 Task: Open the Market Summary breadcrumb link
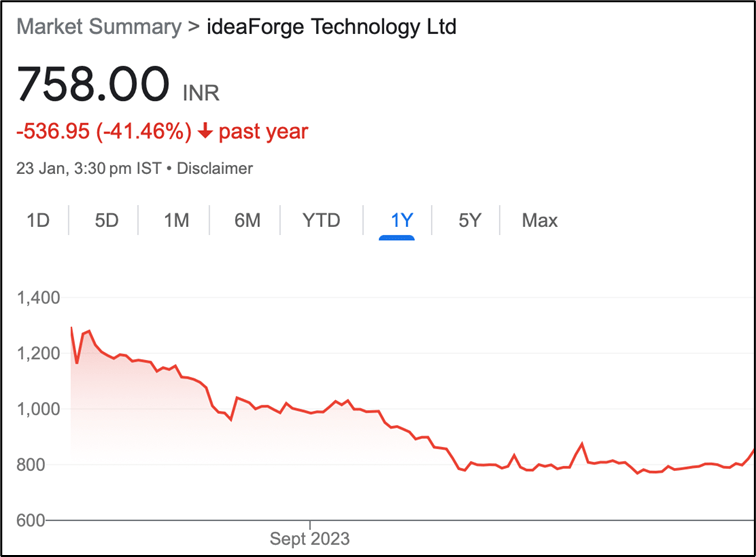click(x=98, y=27)
